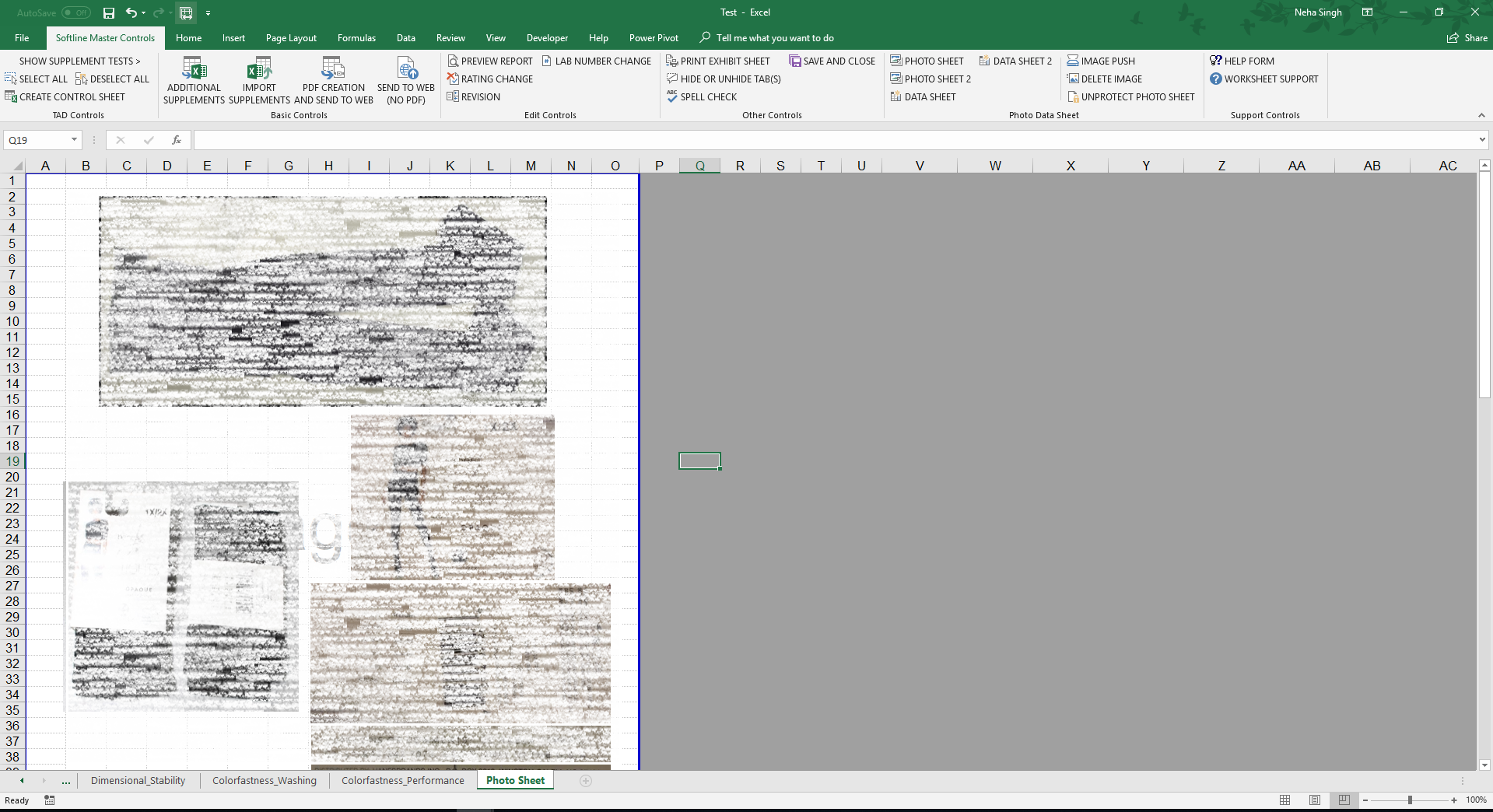Screen dimensions: 1493x812
Task: Click the Import Supplements icon
Action: pos(259,69)
